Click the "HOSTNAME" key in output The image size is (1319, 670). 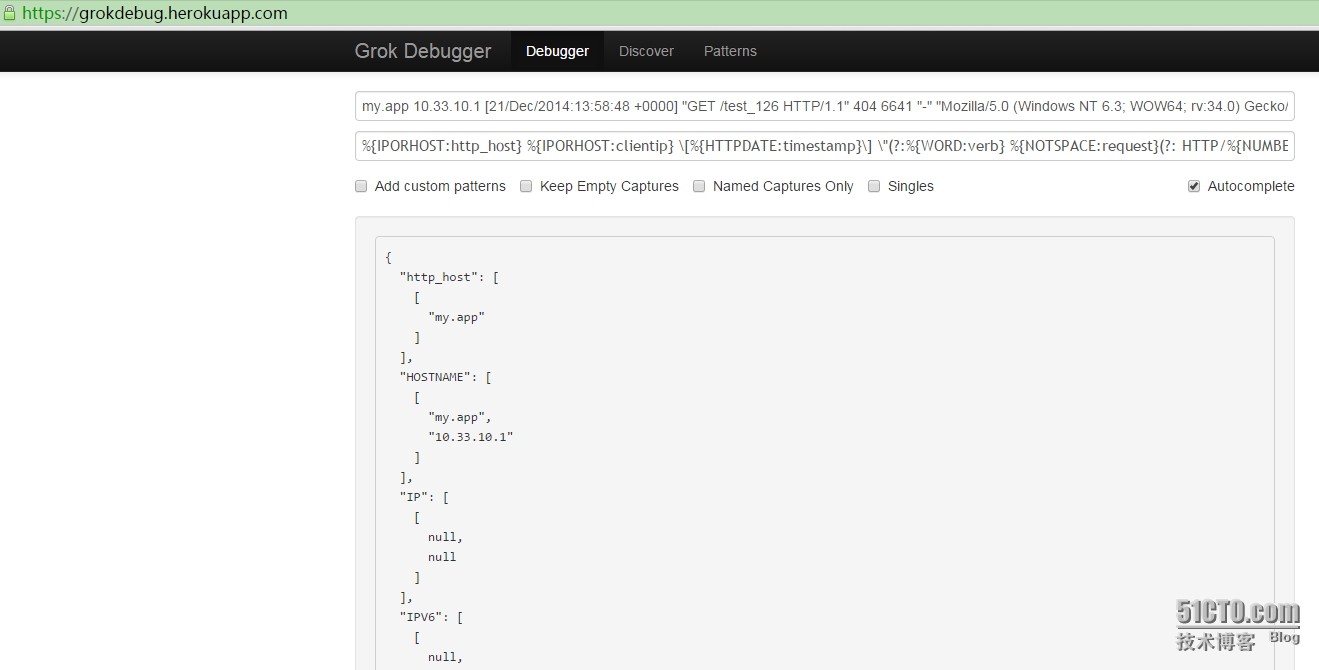(435, 377)
